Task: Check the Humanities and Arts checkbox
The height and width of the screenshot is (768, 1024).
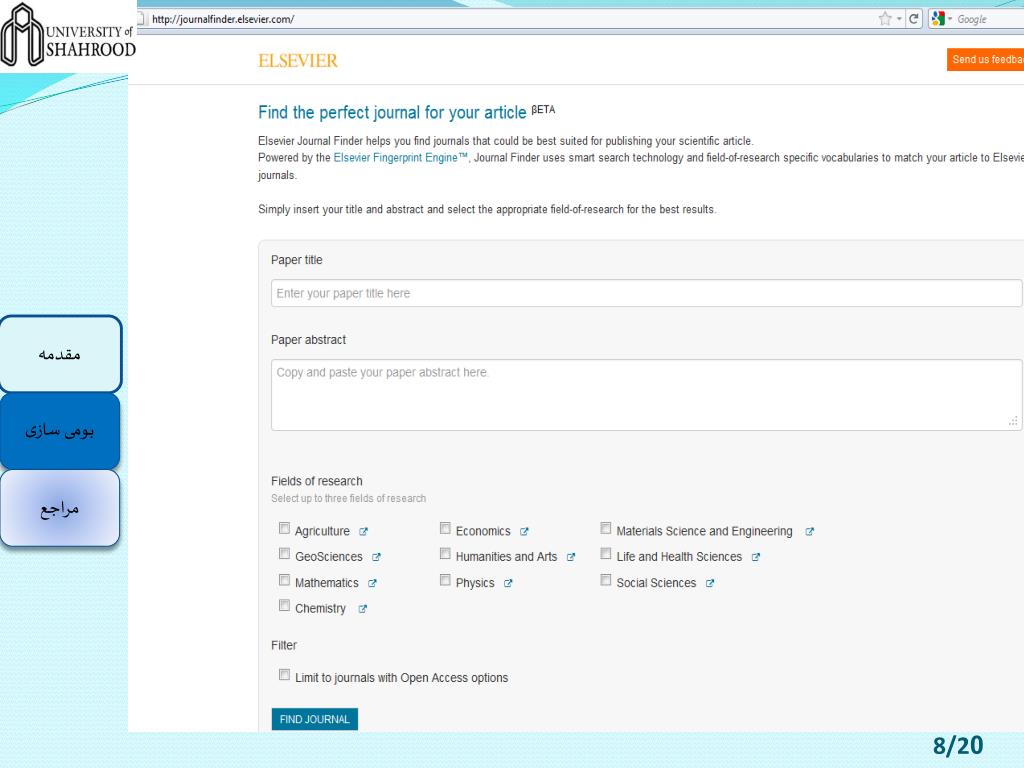Action: [x=445, y=554]
